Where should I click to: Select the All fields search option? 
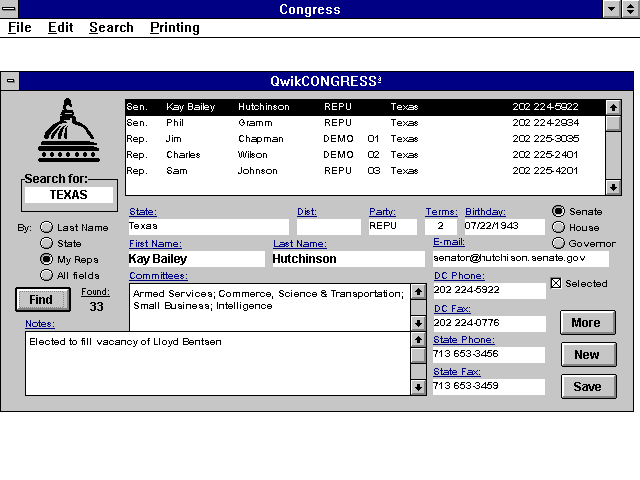pyautogui.click(x=46, y=275)
